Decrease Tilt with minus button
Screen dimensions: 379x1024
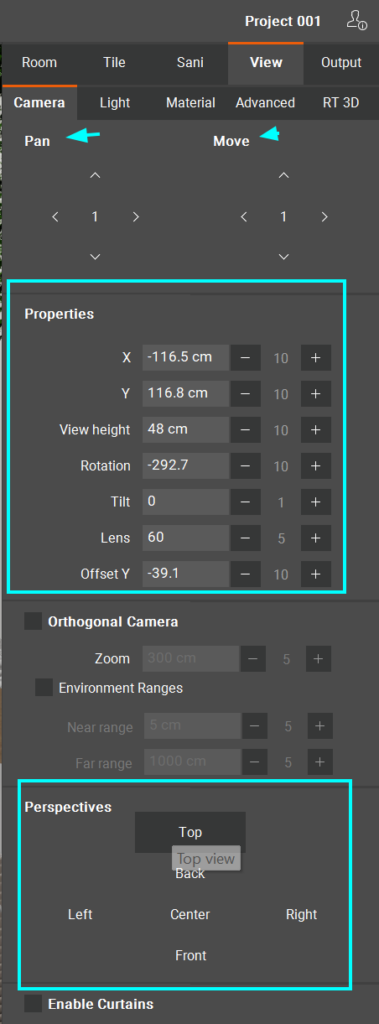tap(245, 502)
